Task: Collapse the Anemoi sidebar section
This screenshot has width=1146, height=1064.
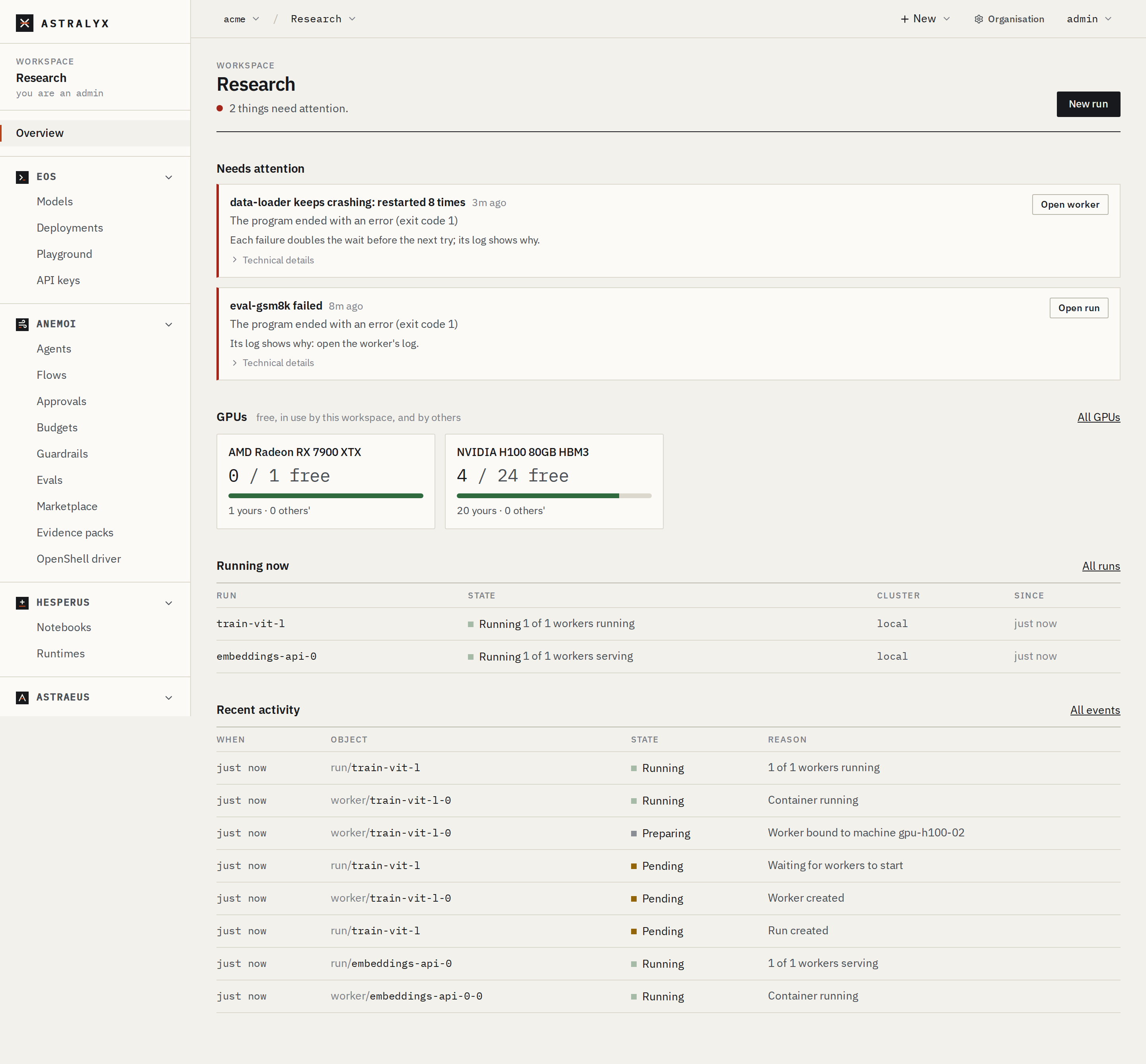Action: click(169, 324)
